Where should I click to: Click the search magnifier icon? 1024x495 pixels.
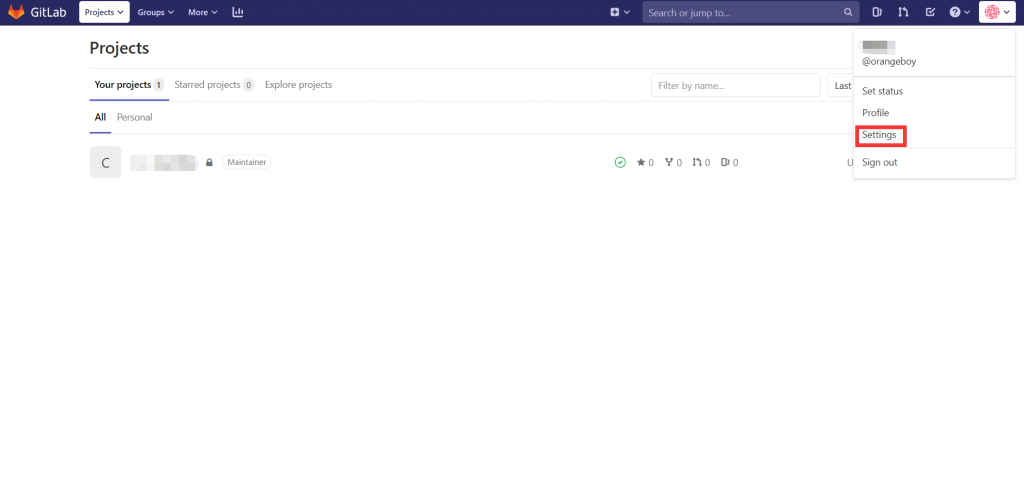pyautogui.click(x=848, y=13)
